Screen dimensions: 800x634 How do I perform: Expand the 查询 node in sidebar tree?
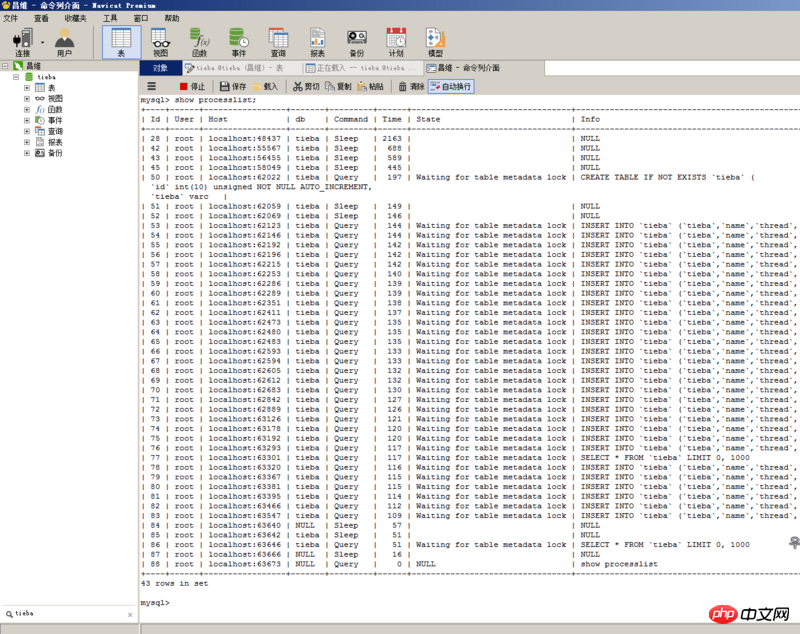(27, 131)
